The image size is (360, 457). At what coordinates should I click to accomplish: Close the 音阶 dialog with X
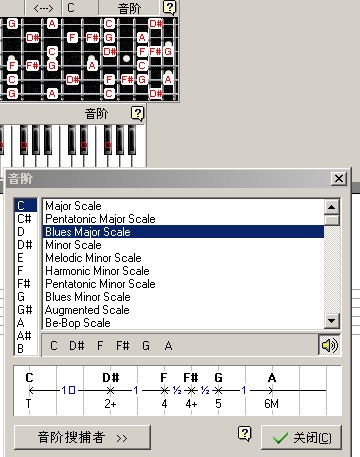click(x=339, y=179)
